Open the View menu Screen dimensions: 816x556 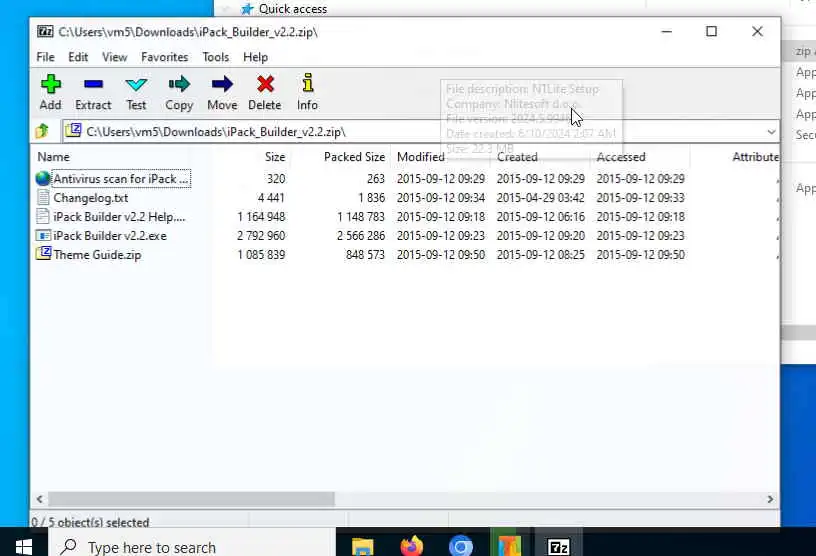pos(114,57)
